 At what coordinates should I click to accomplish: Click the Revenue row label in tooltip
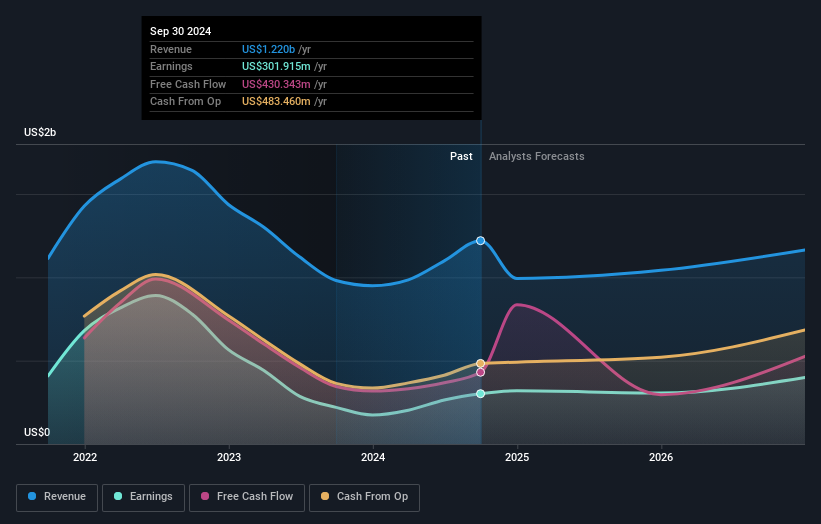171,49
